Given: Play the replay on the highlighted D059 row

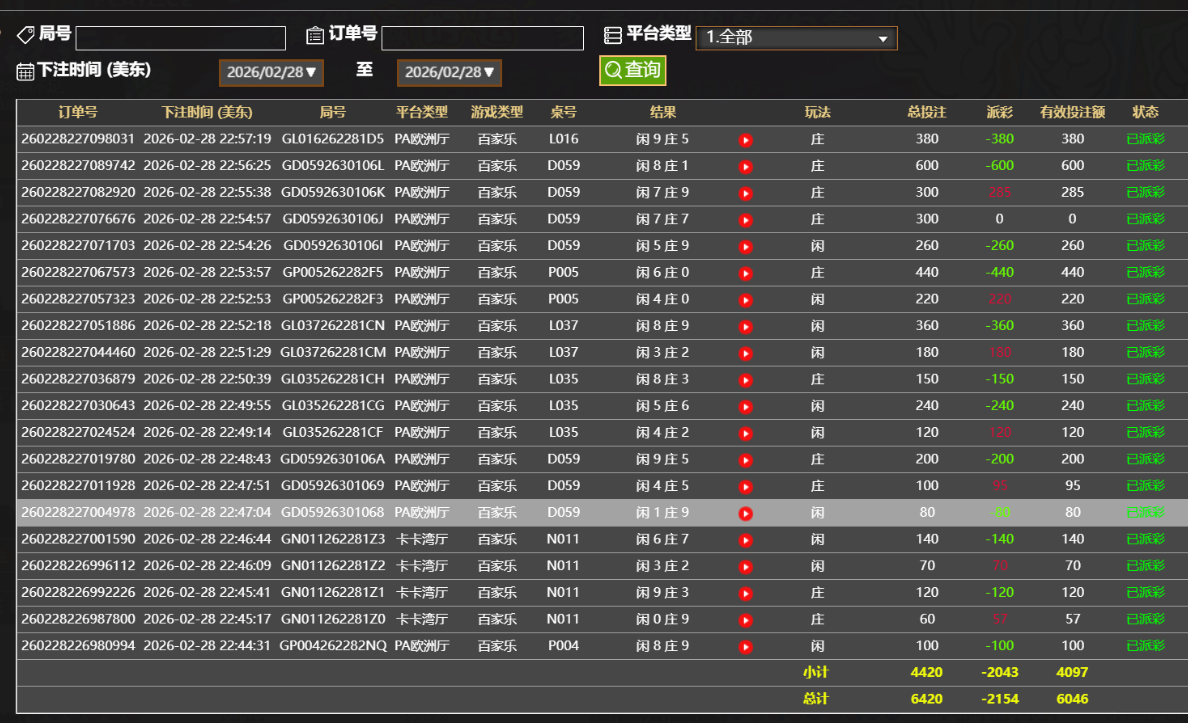Looking at the screenshot, I should (746, 512).
